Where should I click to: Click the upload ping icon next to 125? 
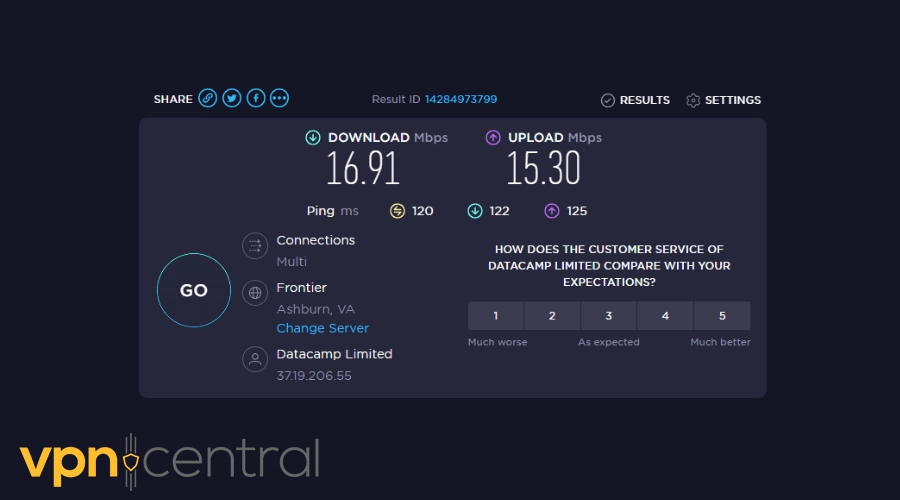[x=552, y=211]
